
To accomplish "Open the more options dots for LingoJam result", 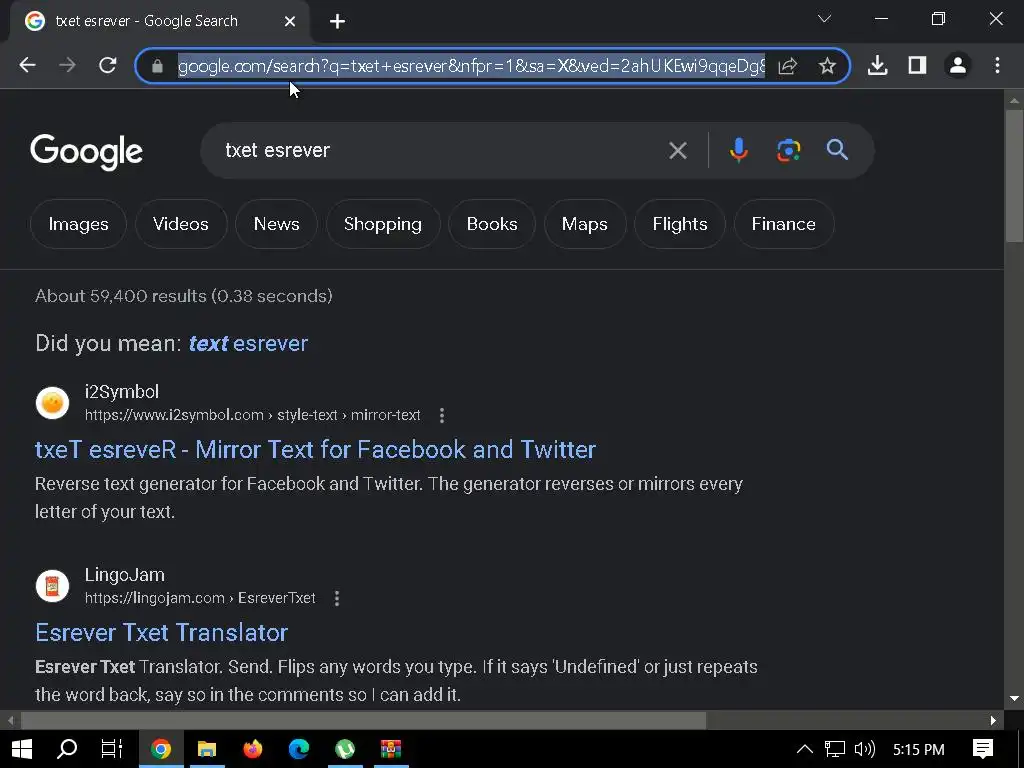I will (337, 598).
